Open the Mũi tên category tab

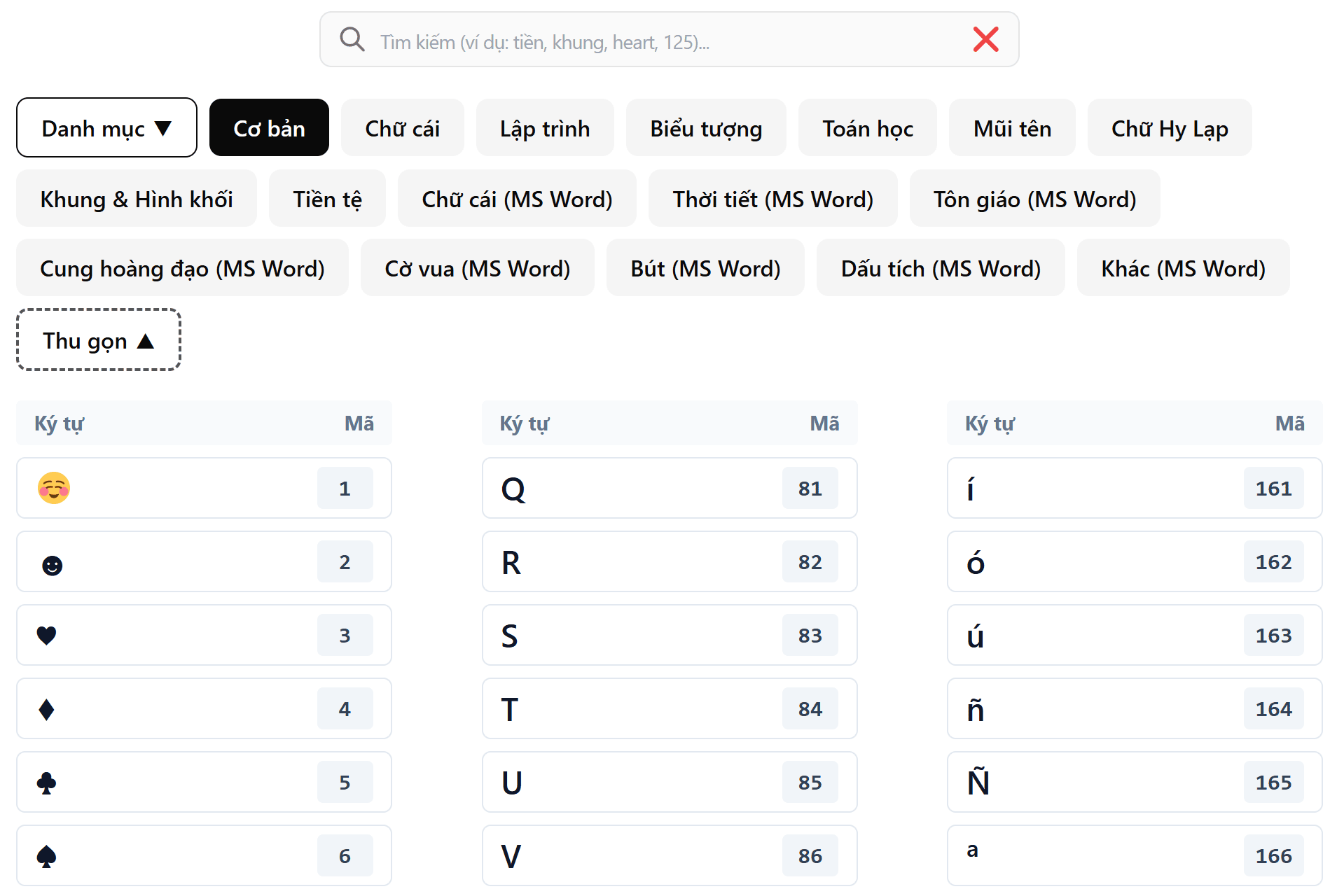point(1011,128)
